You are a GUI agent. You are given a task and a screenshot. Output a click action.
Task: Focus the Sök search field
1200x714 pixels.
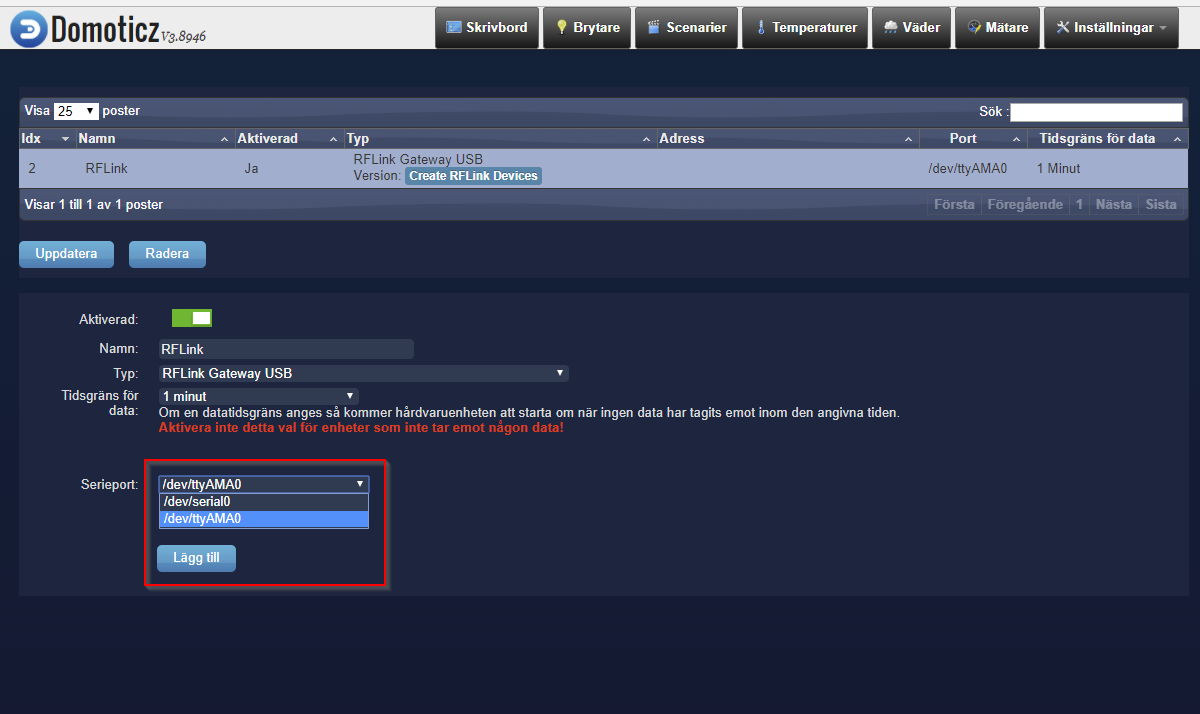[x=1096, y=112]
